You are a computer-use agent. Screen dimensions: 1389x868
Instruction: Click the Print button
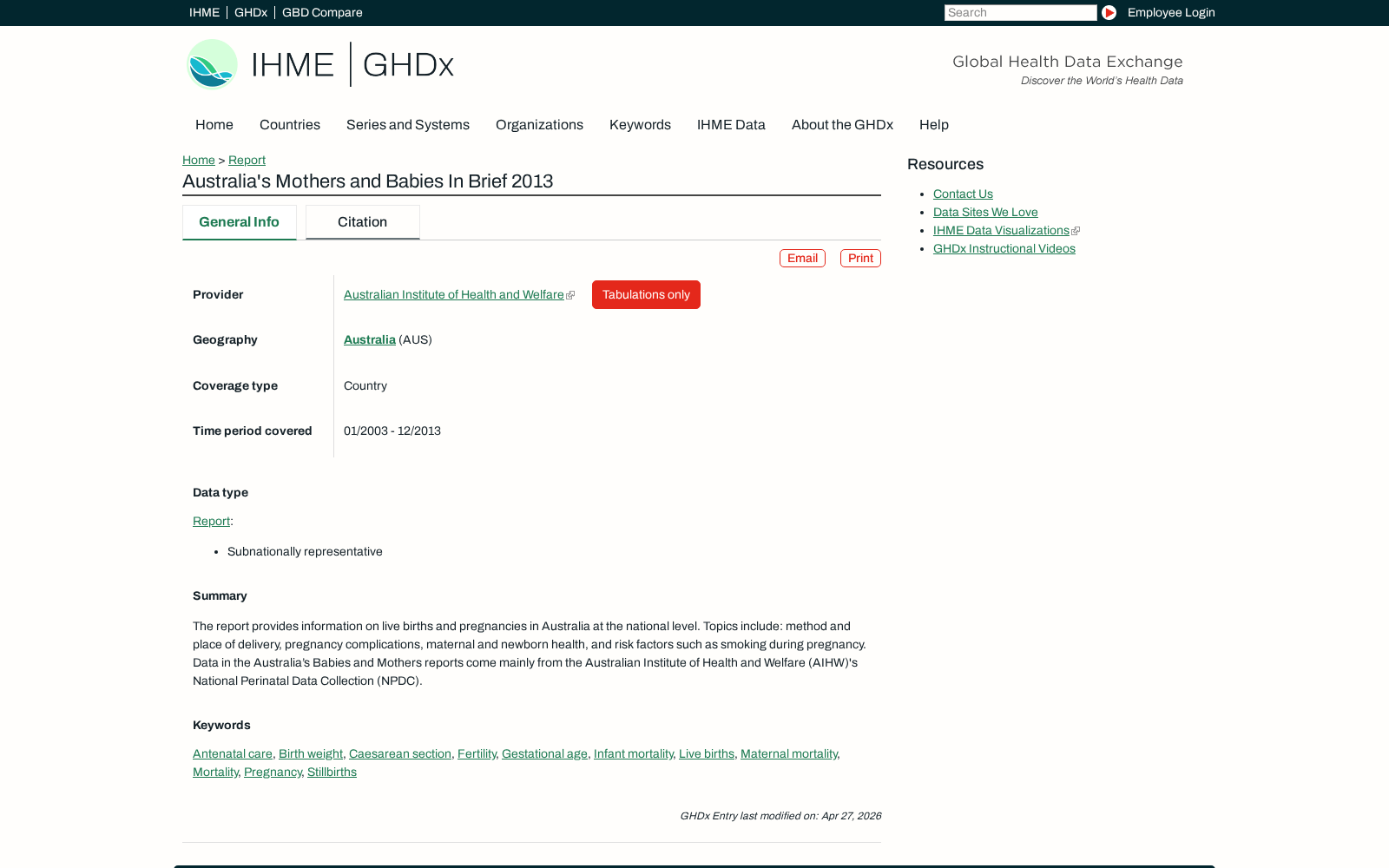click(860, 258)
